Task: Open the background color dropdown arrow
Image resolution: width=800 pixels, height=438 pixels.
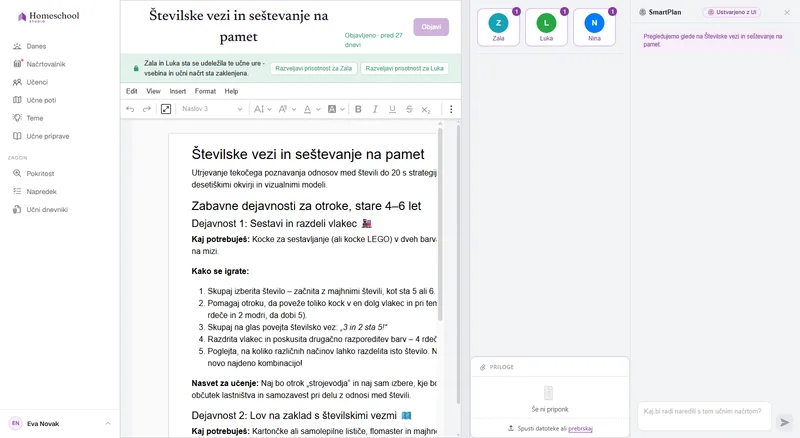Action: coord(342,109)
